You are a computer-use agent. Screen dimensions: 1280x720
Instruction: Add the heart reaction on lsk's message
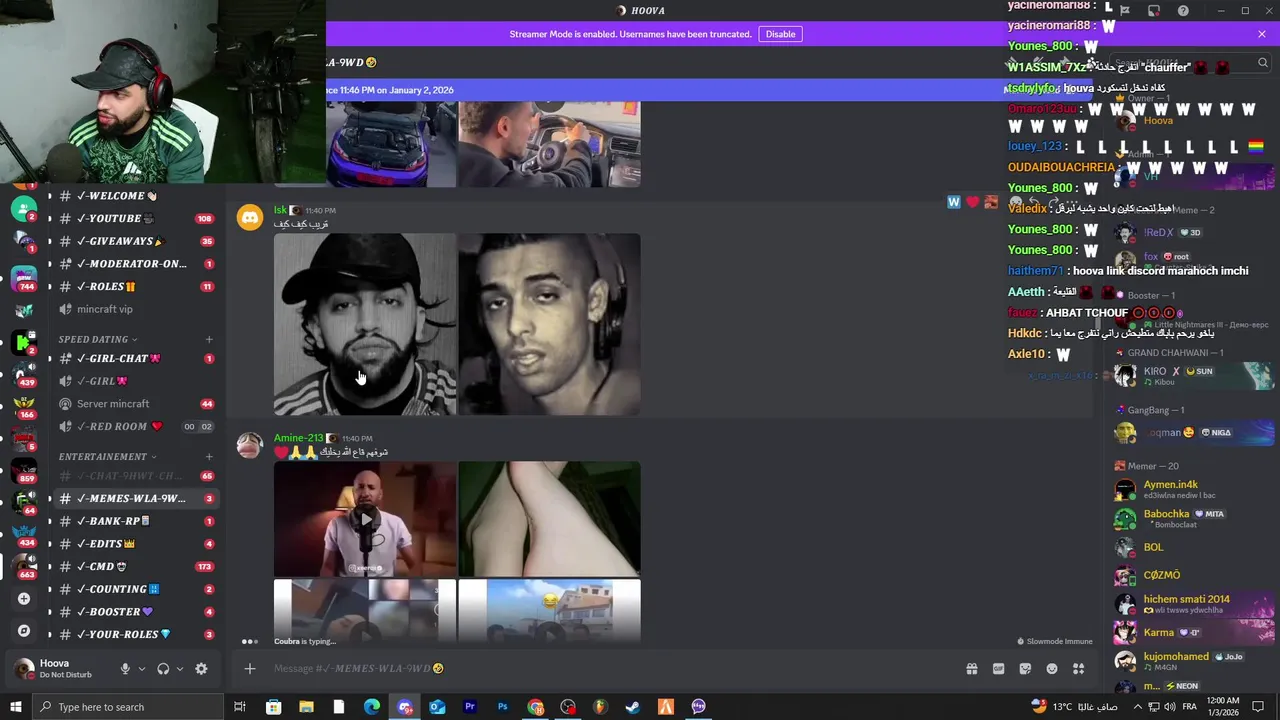pyautogui.click(x=972, y=203)
